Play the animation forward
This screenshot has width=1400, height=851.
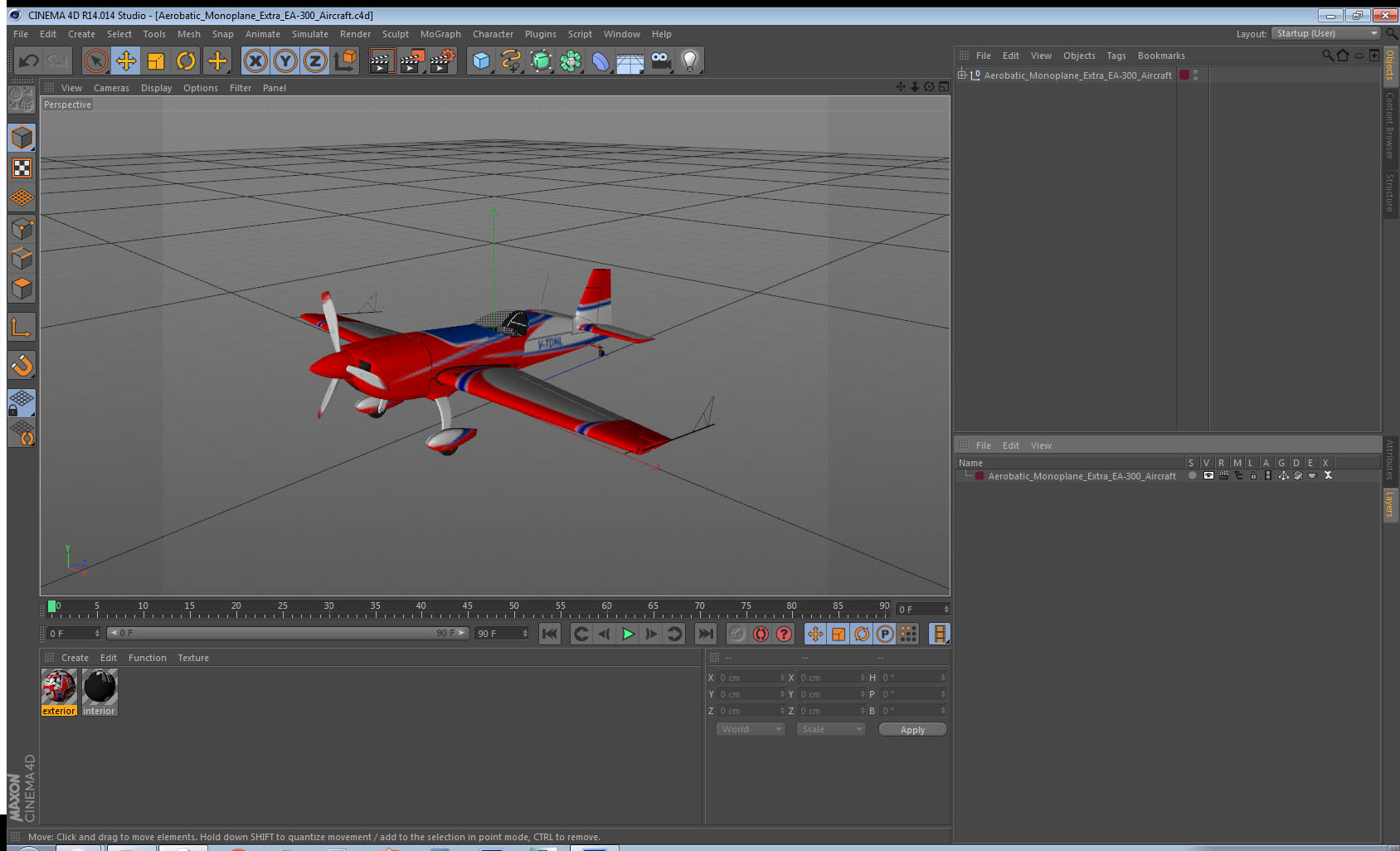628,634
